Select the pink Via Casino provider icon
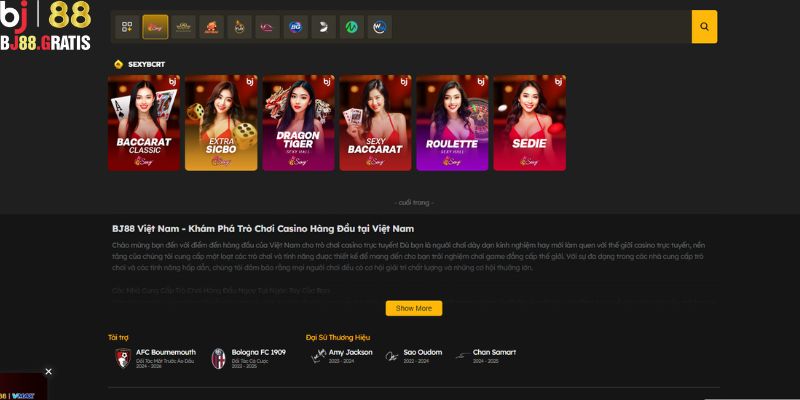This screenshot has height=400, width=800. tap(267, 27)
